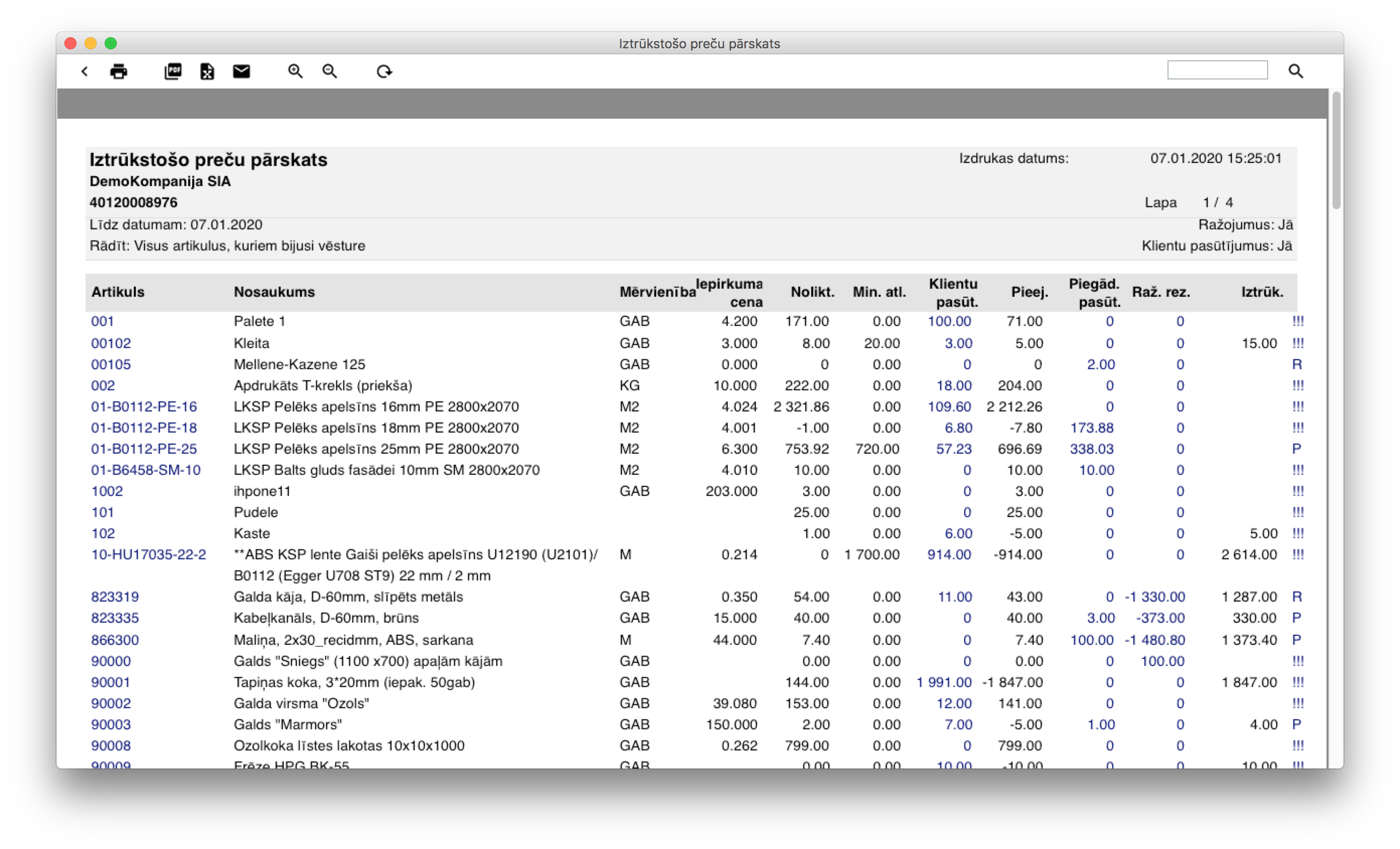Click the search magnifier icon
Viewport: 1400px width, 849px height.
pos(1295,71)
